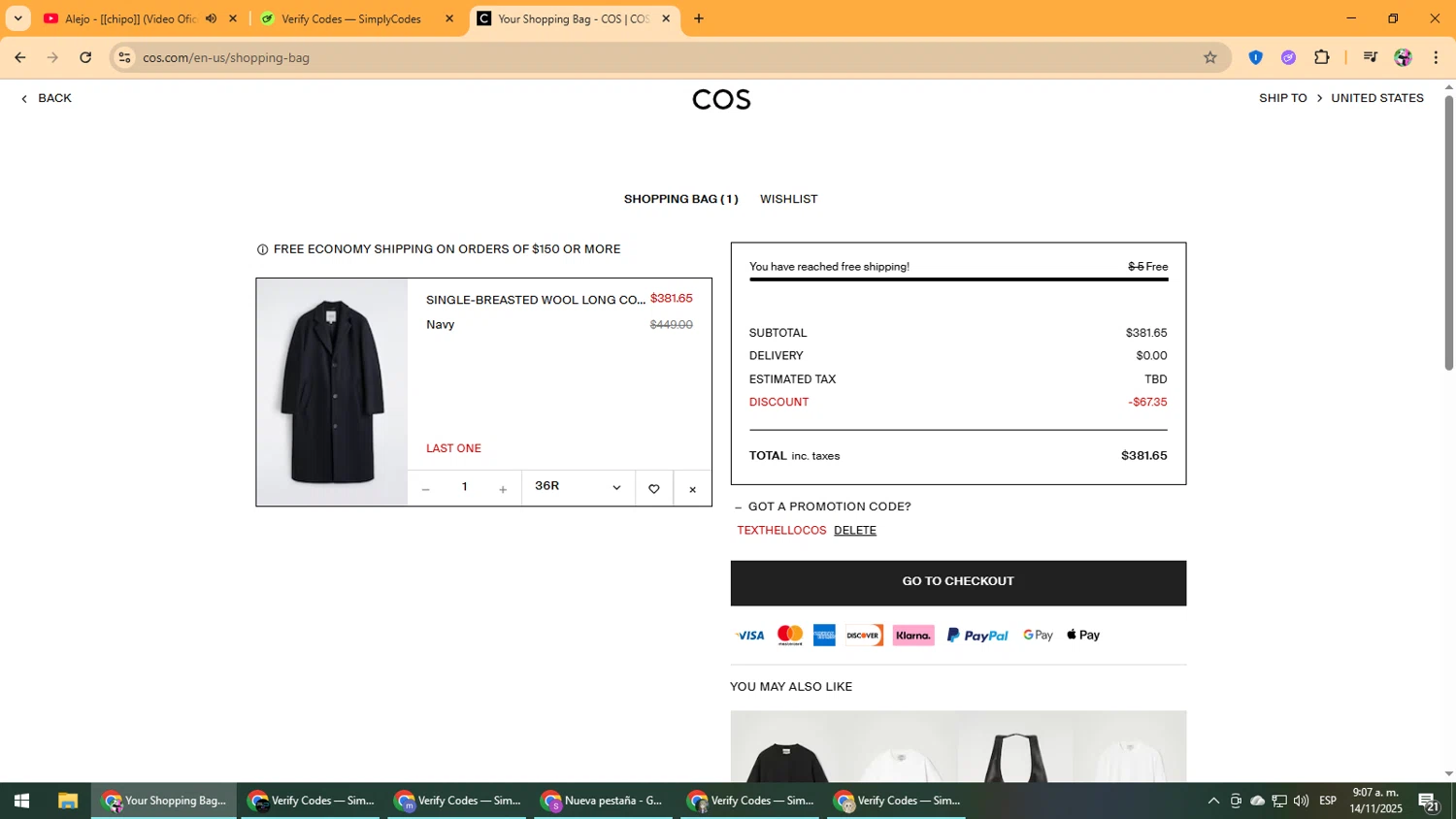1456x819 pixels.
Task: Open black sweatshirt recommended product
Action: click(x=787, y=746)
